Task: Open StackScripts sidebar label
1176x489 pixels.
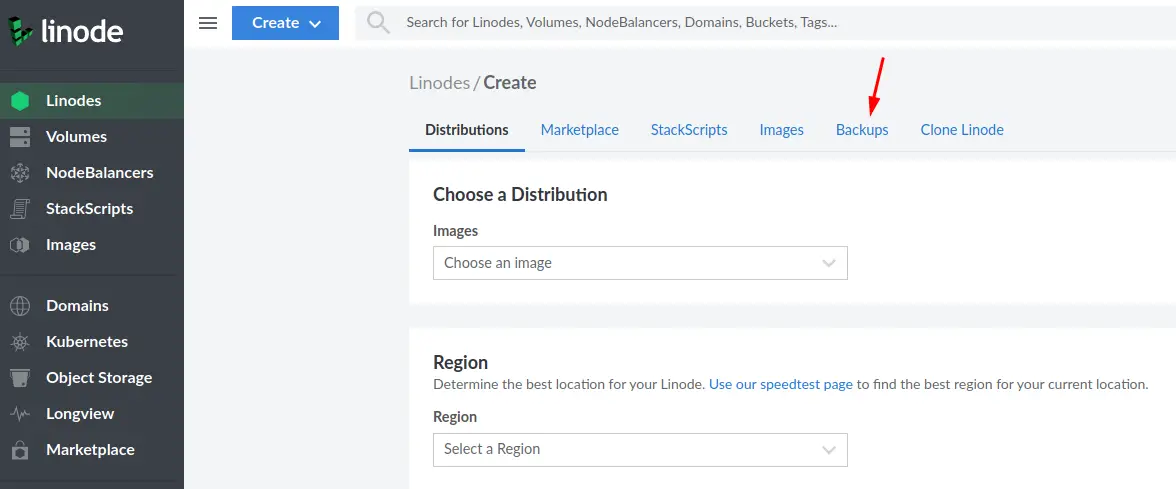Action: click(90, 208)
